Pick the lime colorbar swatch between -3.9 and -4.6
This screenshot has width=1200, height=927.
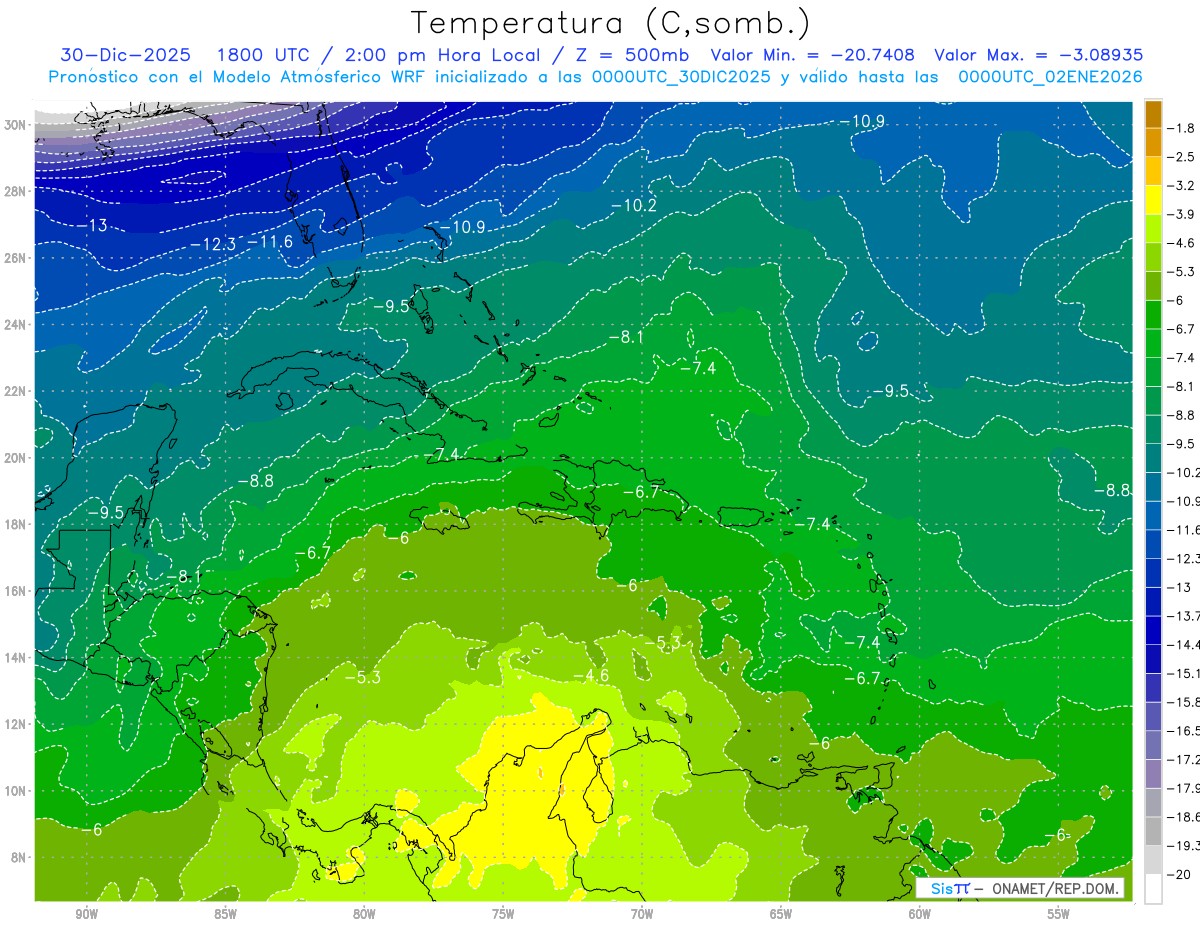pyautogui.click(x=1153, y=229)
